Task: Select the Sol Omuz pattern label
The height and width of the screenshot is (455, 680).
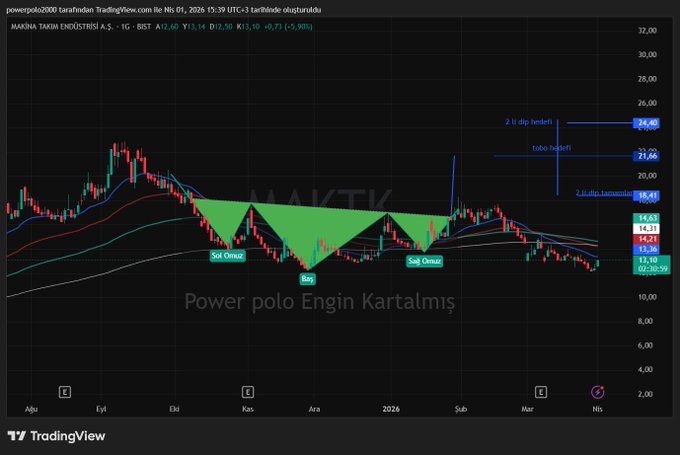Action: point(227,255)
